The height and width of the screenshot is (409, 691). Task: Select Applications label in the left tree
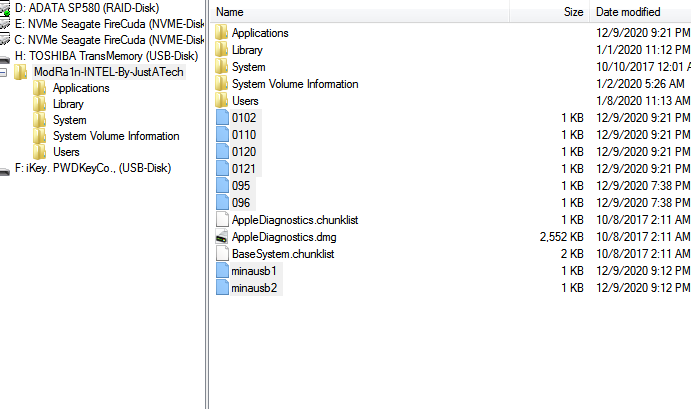[x=81, y=88]
